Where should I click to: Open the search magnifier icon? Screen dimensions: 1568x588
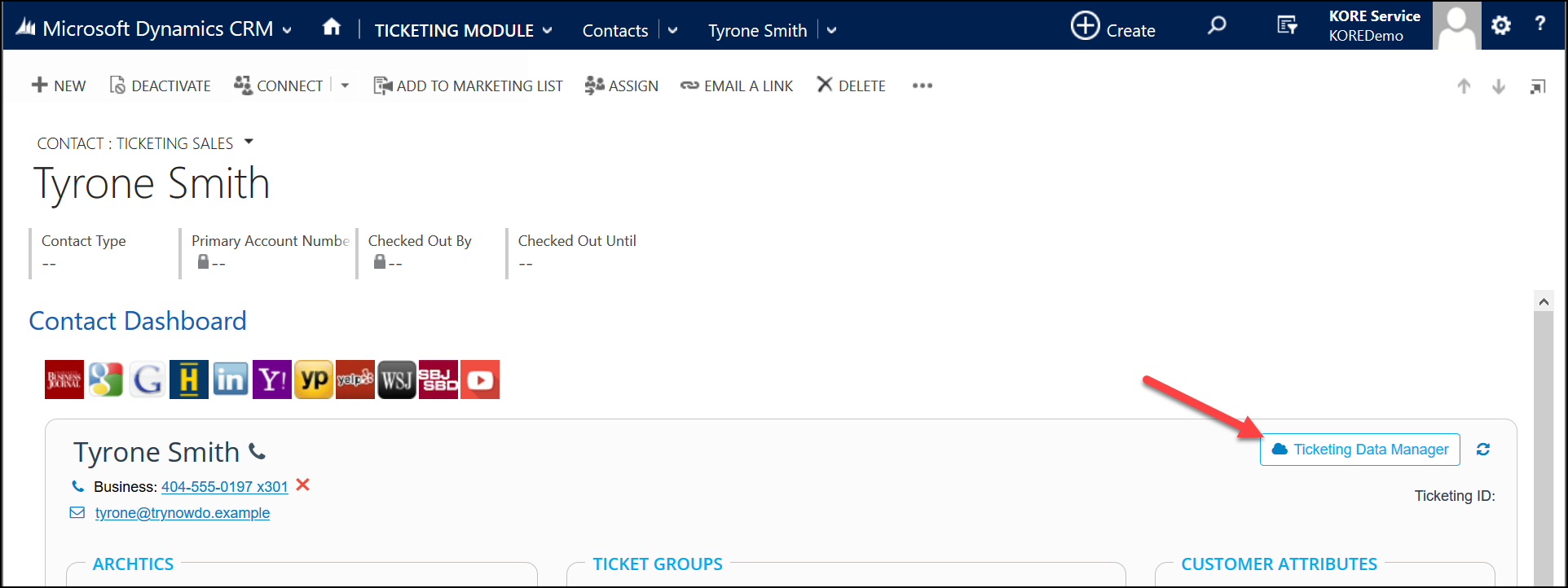coord(1217,25)
